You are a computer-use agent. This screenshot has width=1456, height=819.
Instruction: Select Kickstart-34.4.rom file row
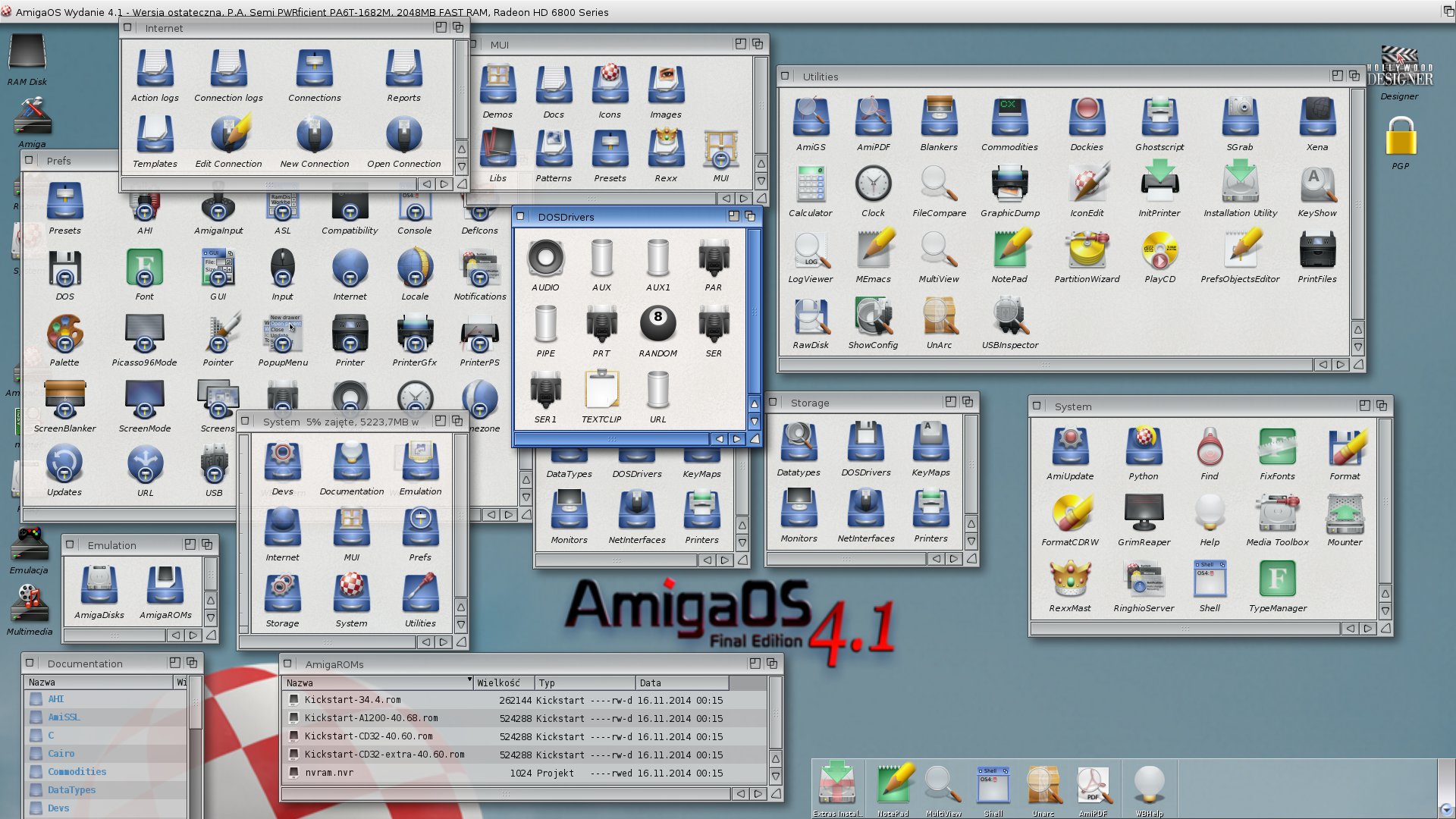point(525,700)
